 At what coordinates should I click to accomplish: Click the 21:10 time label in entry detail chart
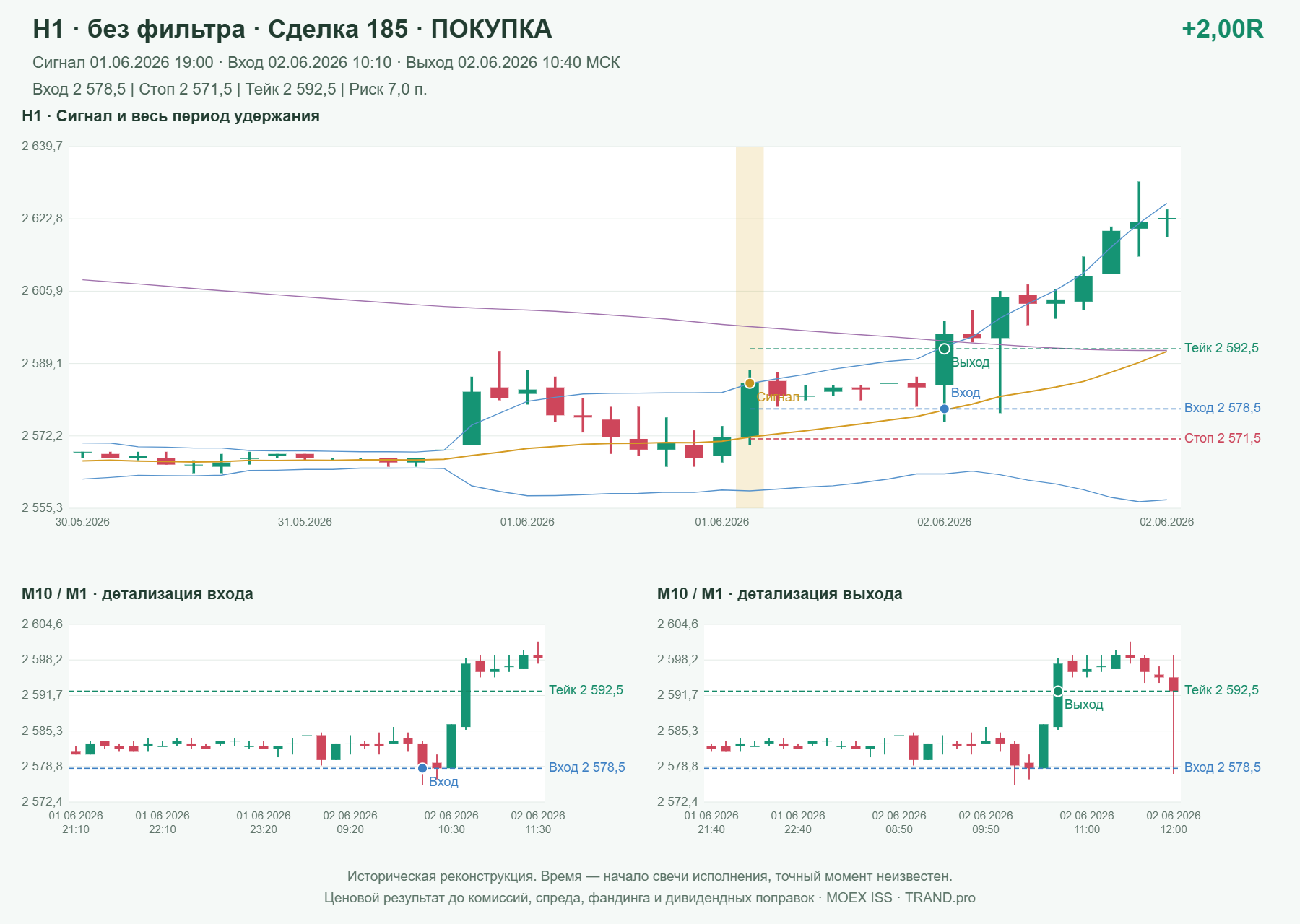tap(76, 829)
